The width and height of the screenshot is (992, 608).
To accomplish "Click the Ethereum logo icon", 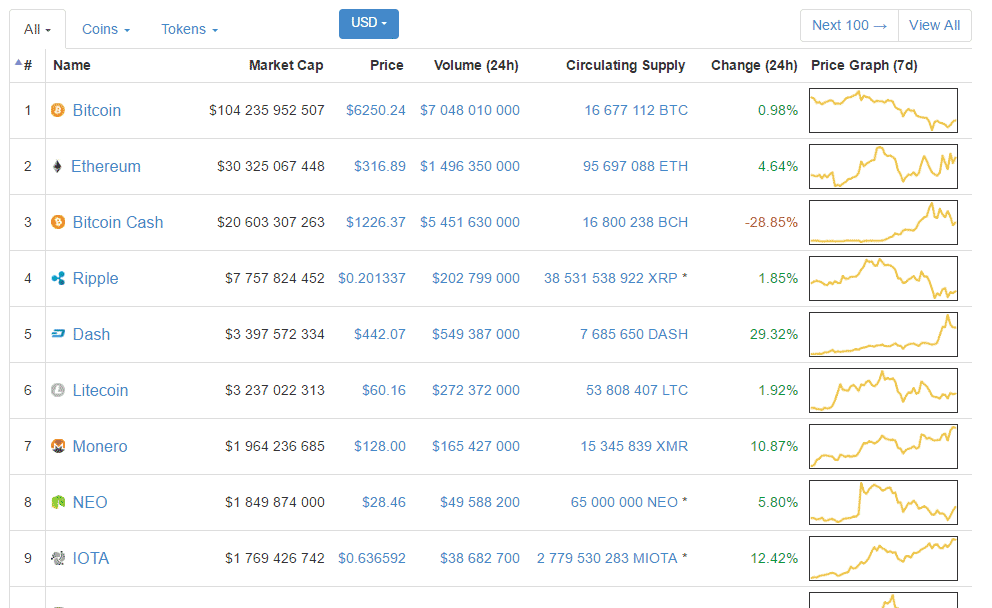I will [57, 166].
